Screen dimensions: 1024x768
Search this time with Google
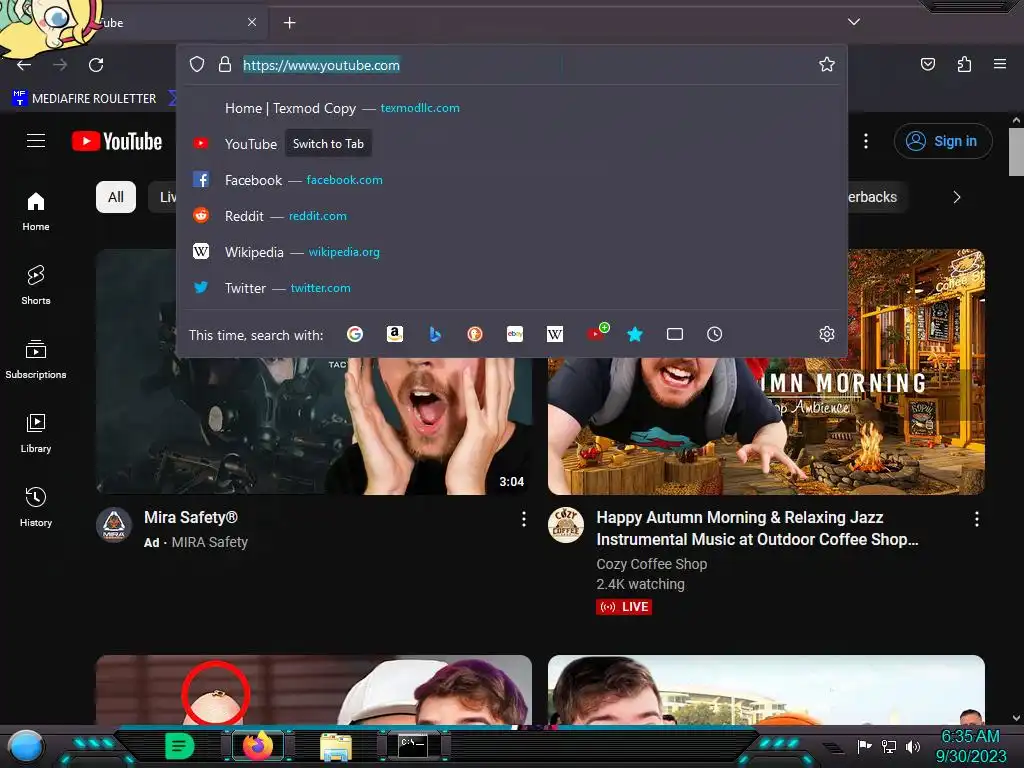355,334
